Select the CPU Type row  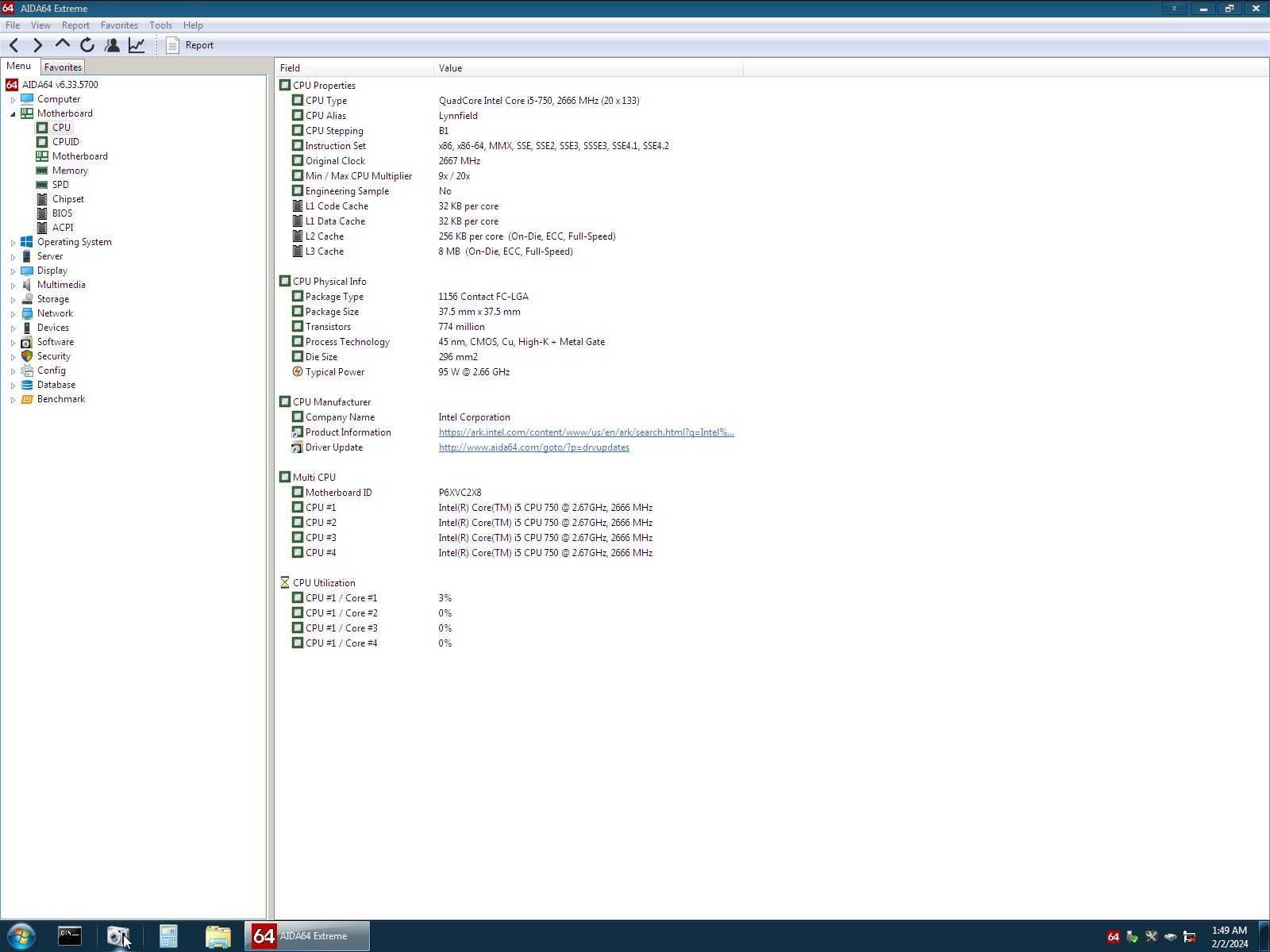point(508,101)
